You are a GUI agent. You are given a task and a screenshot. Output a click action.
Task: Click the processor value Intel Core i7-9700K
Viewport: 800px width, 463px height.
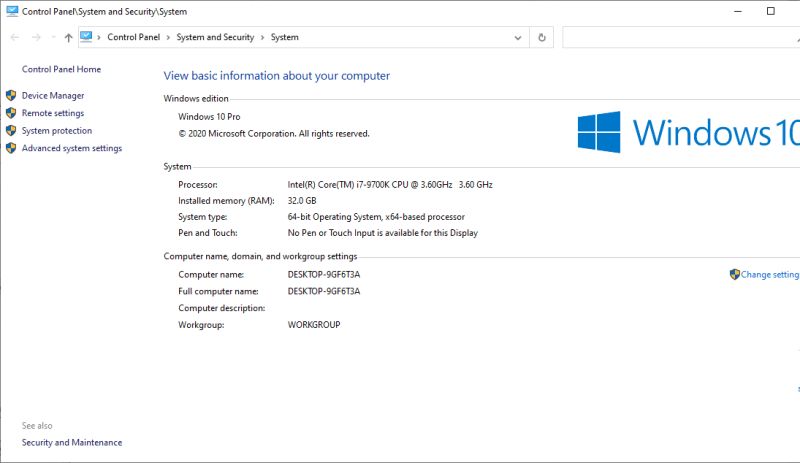coord(390,185)
